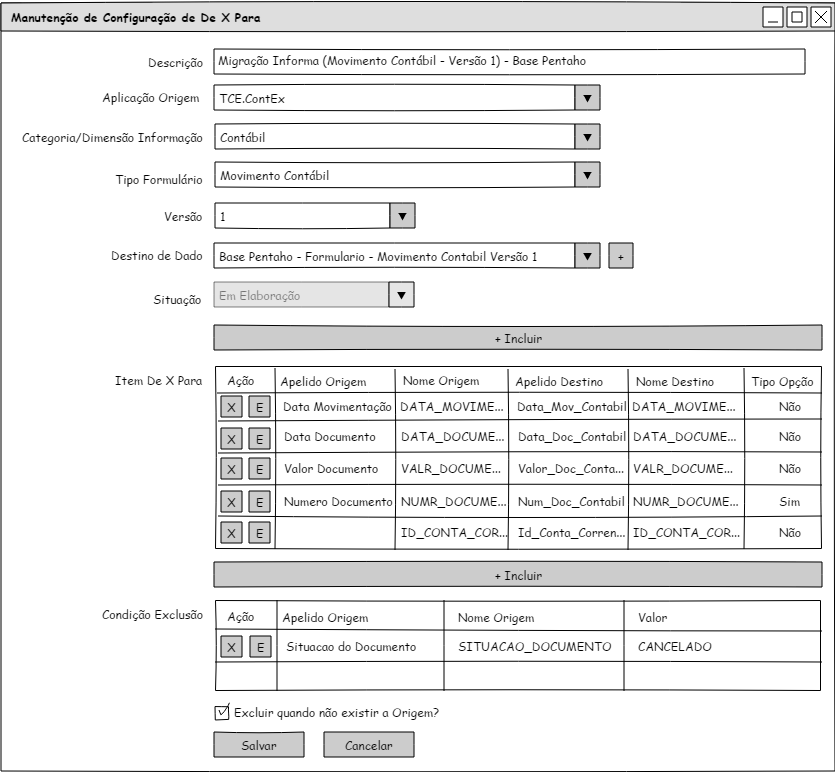835x772 pixels.
Task: Click X delete icon for Data Movimentação row
Action: (x=231, y=407)
